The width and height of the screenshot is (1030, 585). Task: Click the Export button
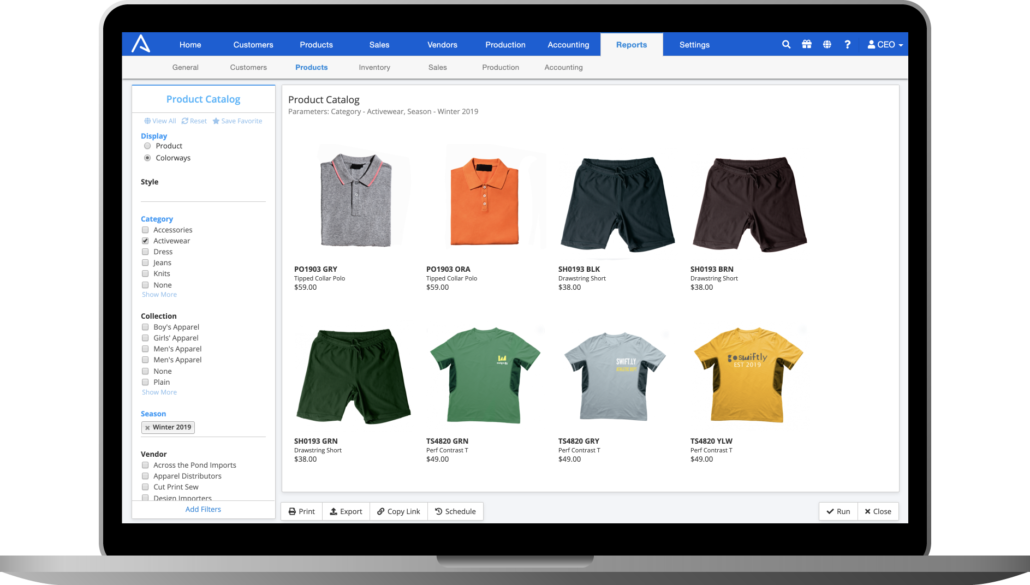point(346,511)
